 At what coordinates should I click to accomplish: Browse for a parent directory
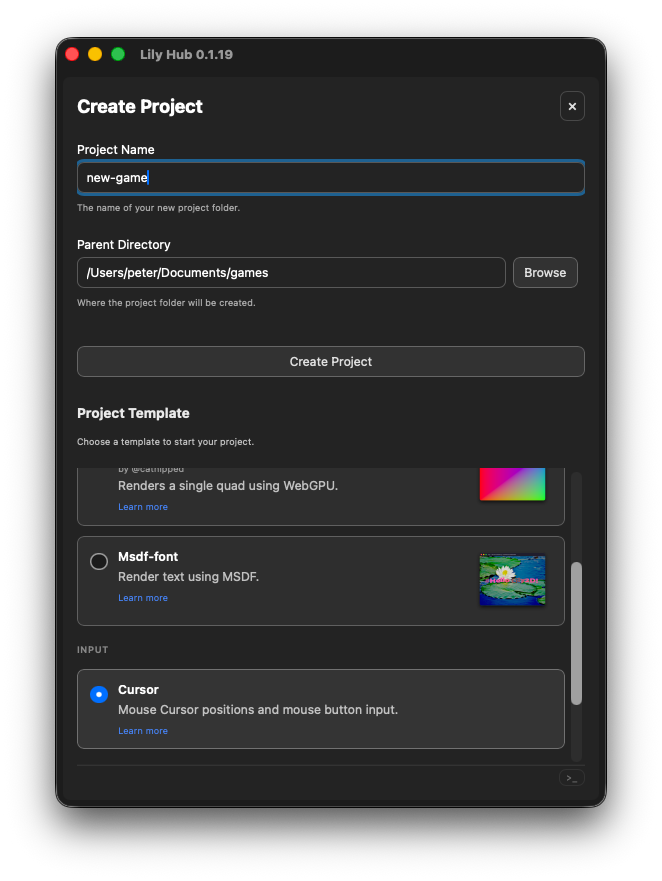pyautogui.click(x=545, y=273)
